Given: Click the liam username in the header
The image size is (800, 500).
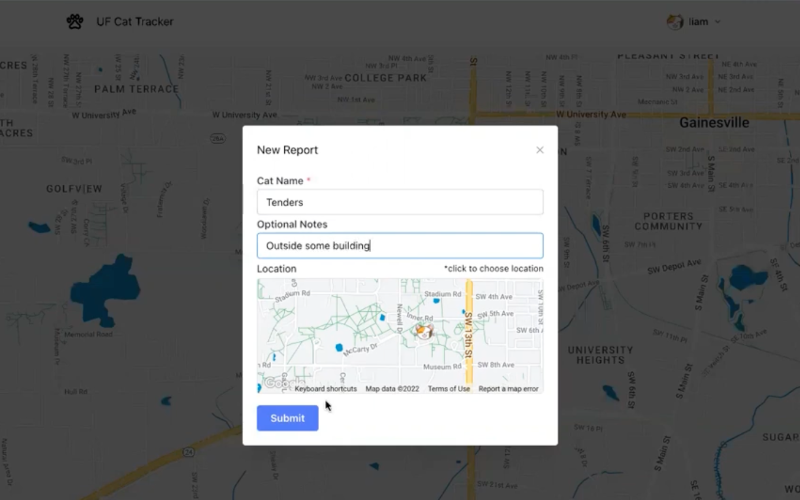Looking at the screenshot, I should click(x=698, y=22).
